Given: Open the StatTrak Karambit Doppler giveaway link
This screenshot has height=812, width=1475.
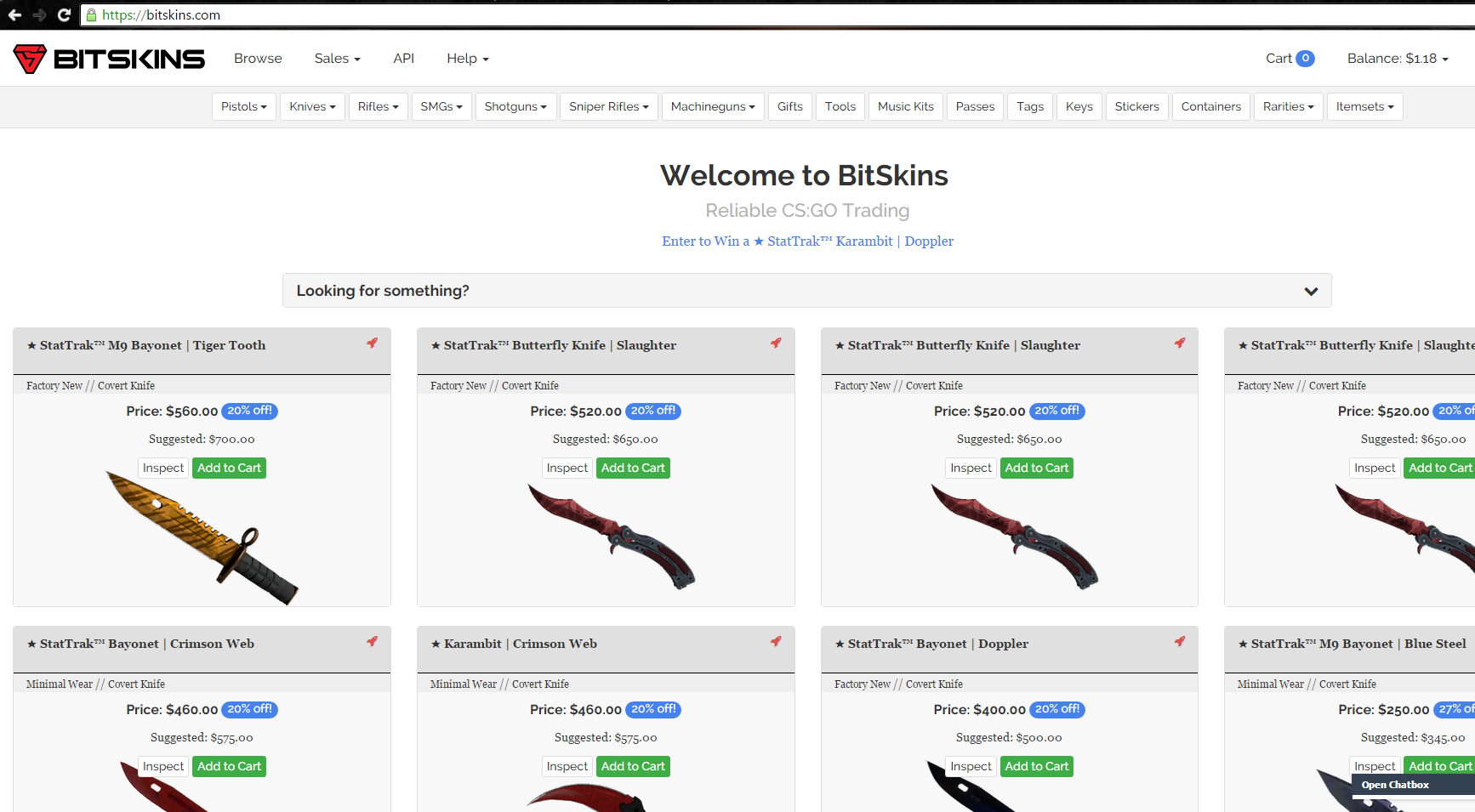Looking at the screenshot, I should click(807, 241).
